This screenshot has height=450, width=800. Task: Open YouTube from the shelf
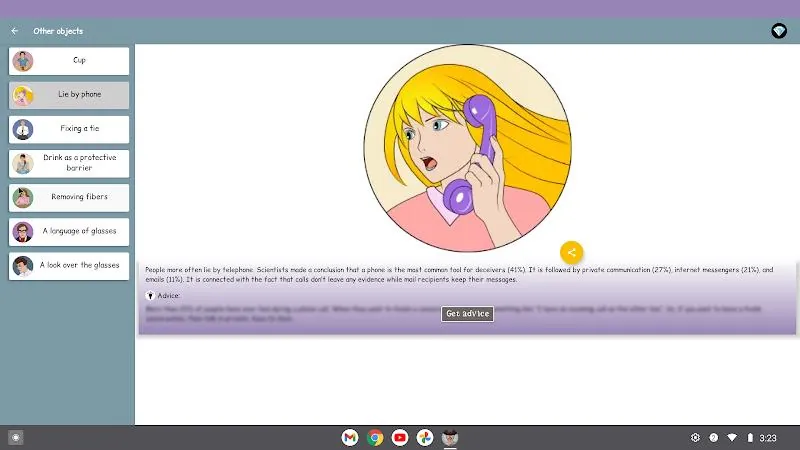(400, 437)
